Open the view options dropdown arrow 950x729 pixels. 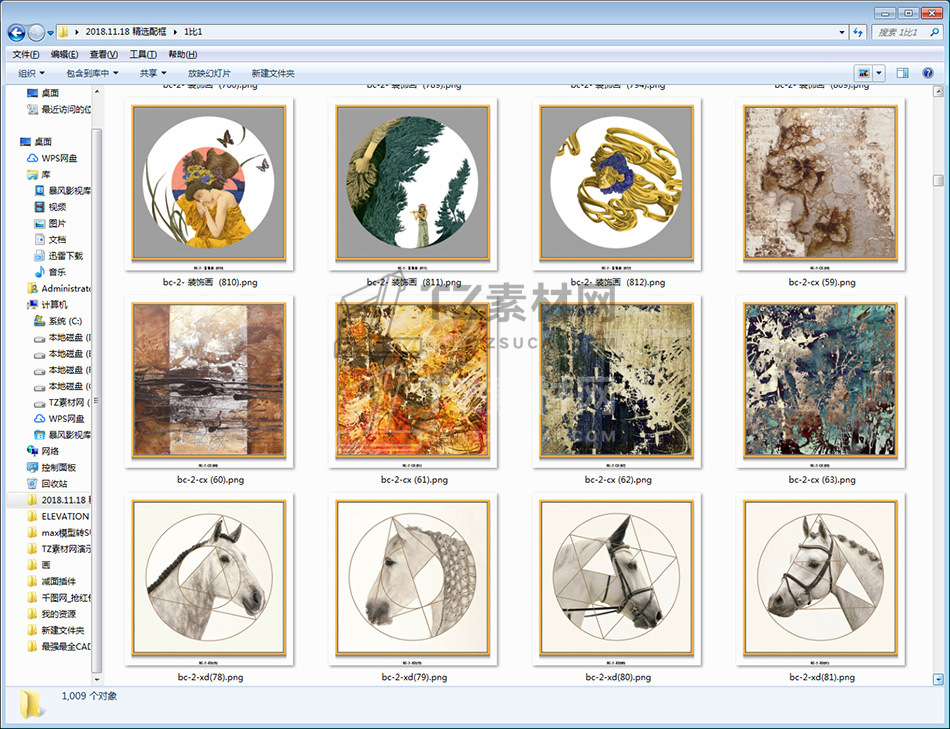(879, 73)
